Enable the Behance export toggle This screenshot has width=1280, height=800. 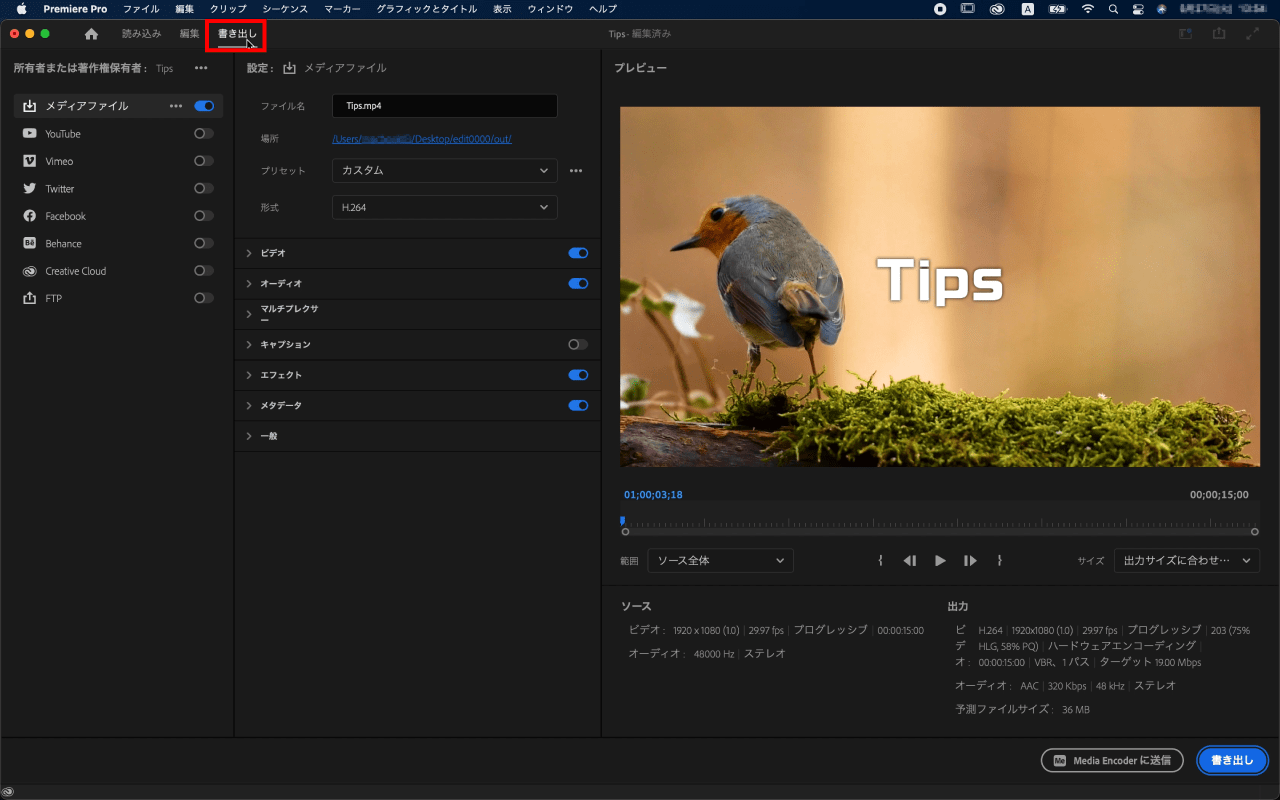click(204, 244)
